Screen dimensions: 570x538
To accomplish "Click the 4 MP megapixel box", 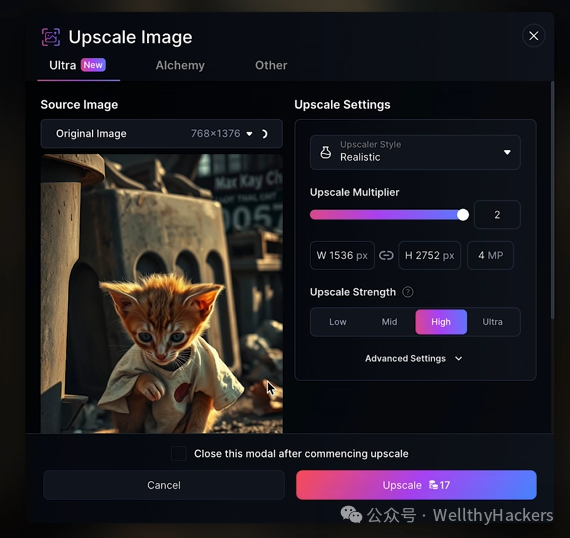I will (490, 255).
